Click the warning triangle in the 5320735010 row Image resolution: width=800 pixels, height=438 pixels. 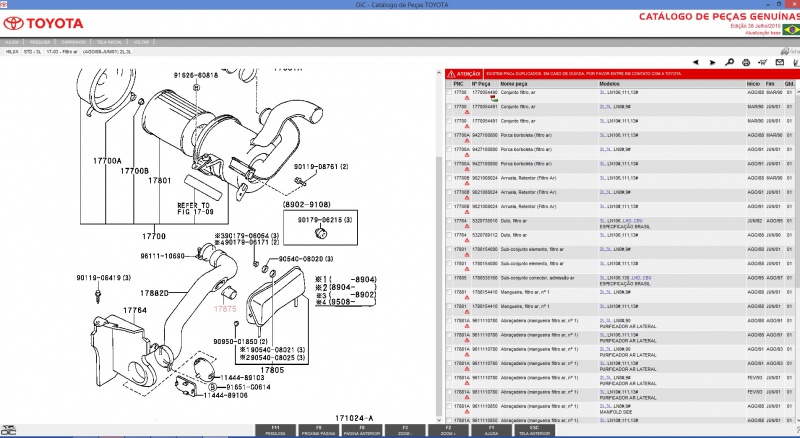tap(466, 226)
